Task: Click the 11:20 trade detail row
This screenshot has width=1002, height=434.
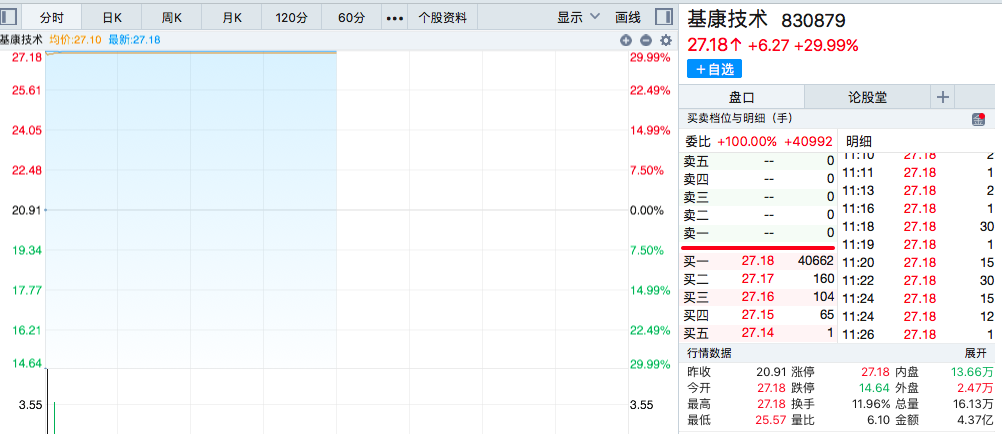Action: click(918, 262)
